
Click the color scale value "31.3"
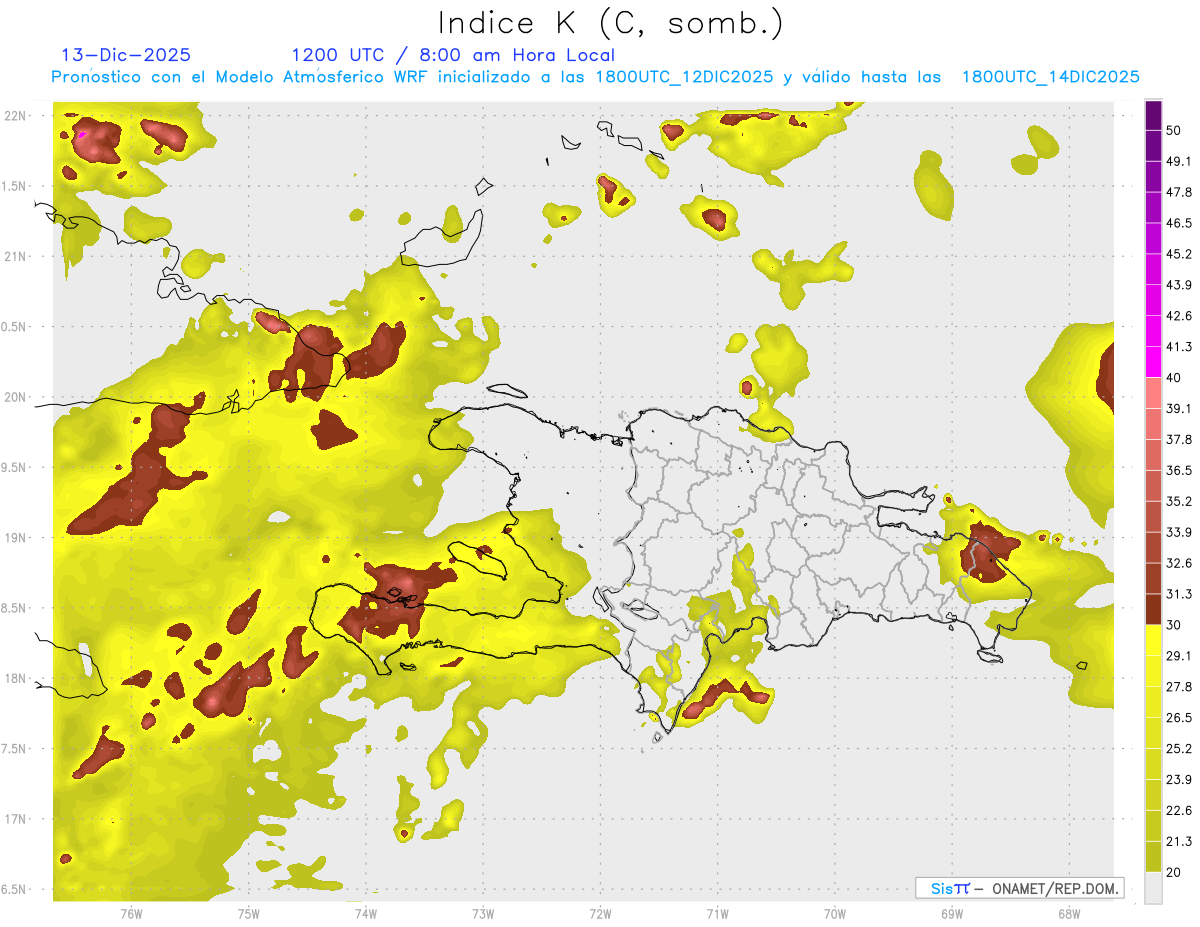pos(1179,594)
